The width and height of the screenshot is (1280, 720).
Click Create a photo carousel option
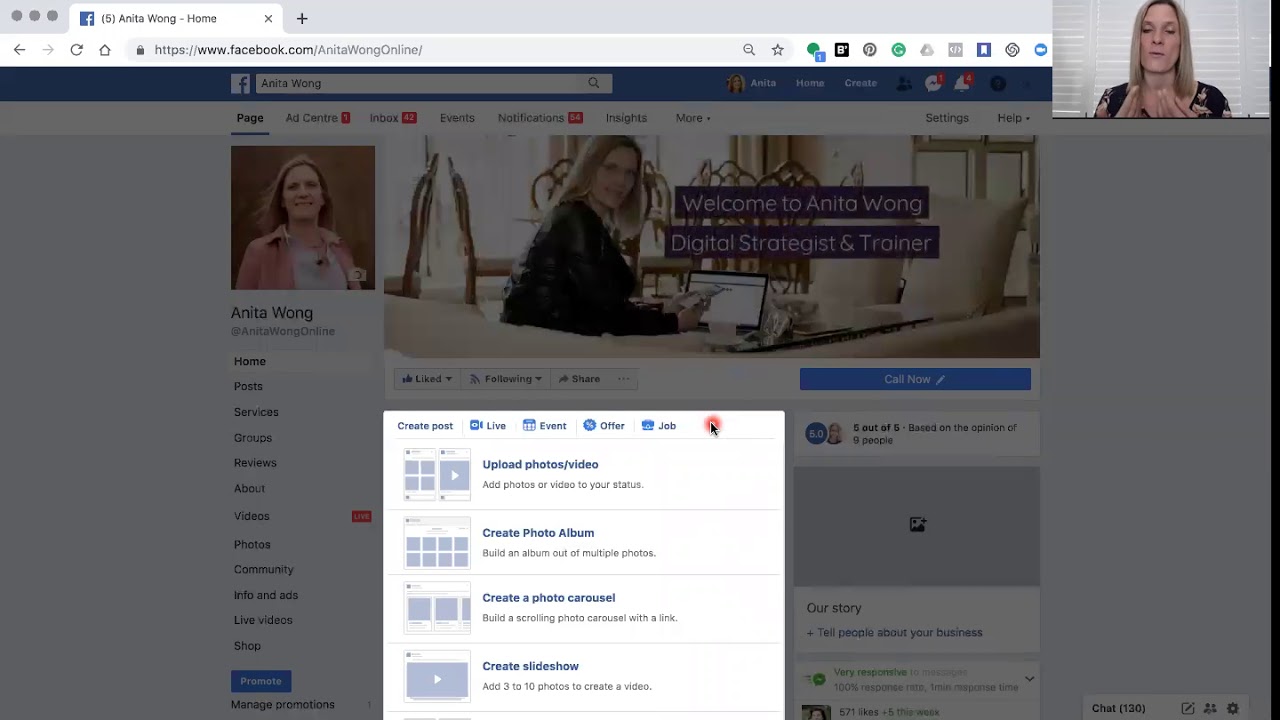(x=583, y=608)
